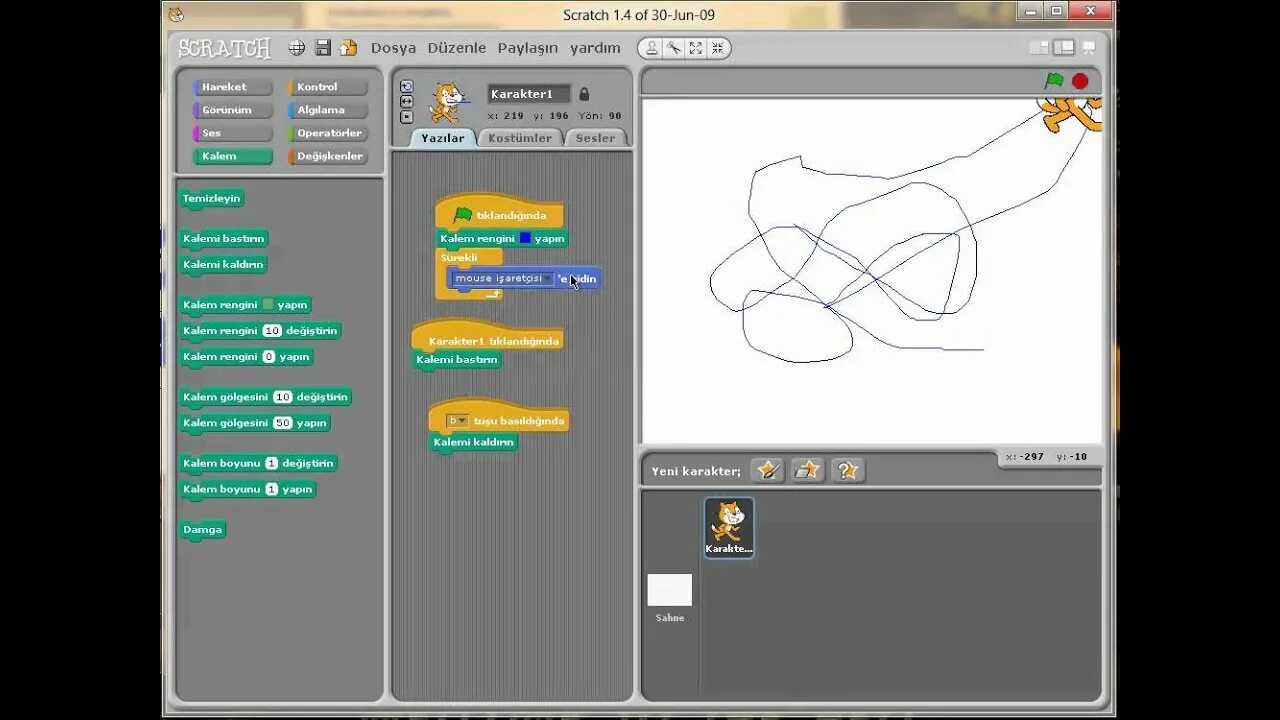Switch to small stage view mode
The height and width of the screenshot is (720, 1280).
(x=1039, y=47)
